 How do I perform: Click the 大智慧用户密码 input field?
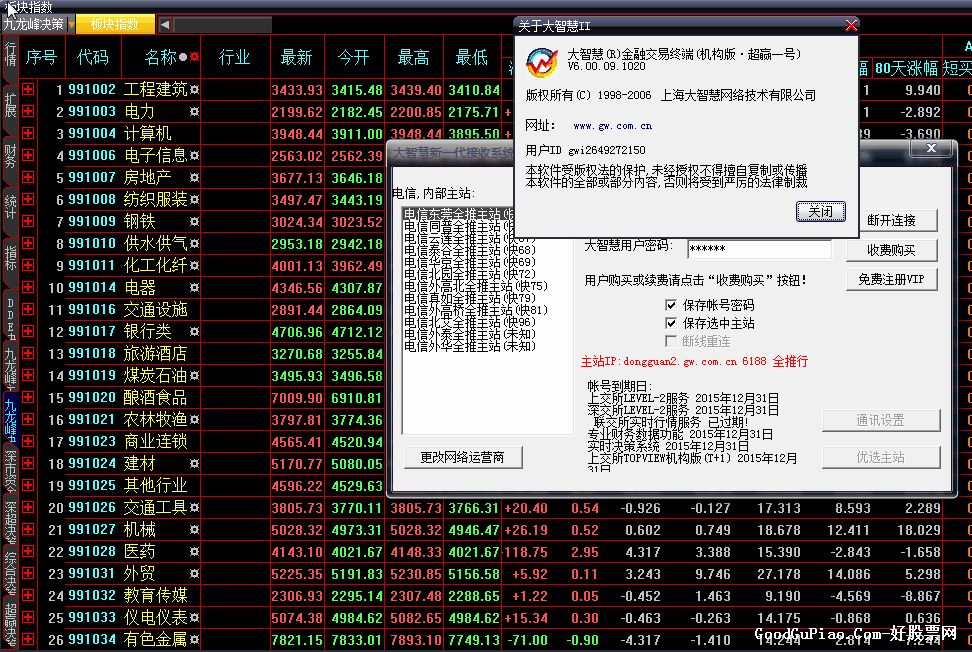pyautogui.click(x=759, y=249)
